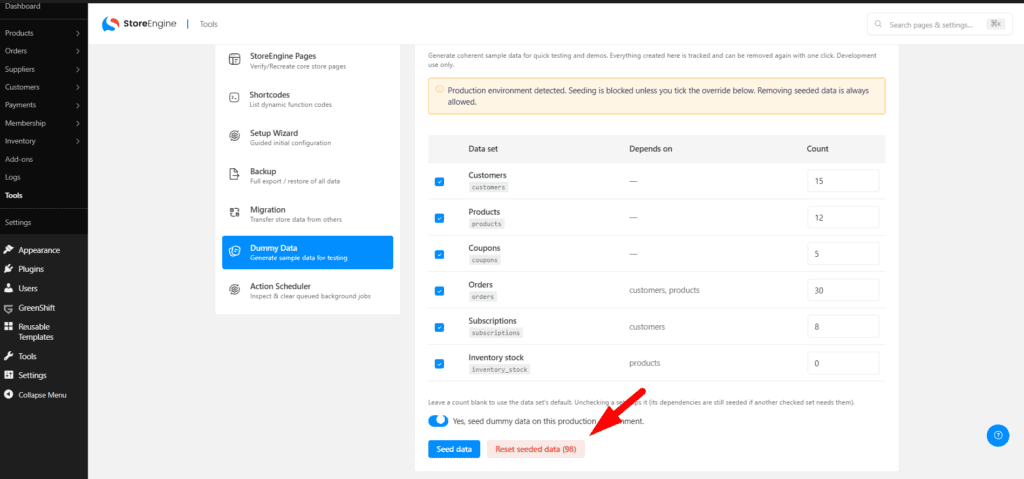
Task: Open the StoreEngine Pages icon
Action: tap(234, 59)
